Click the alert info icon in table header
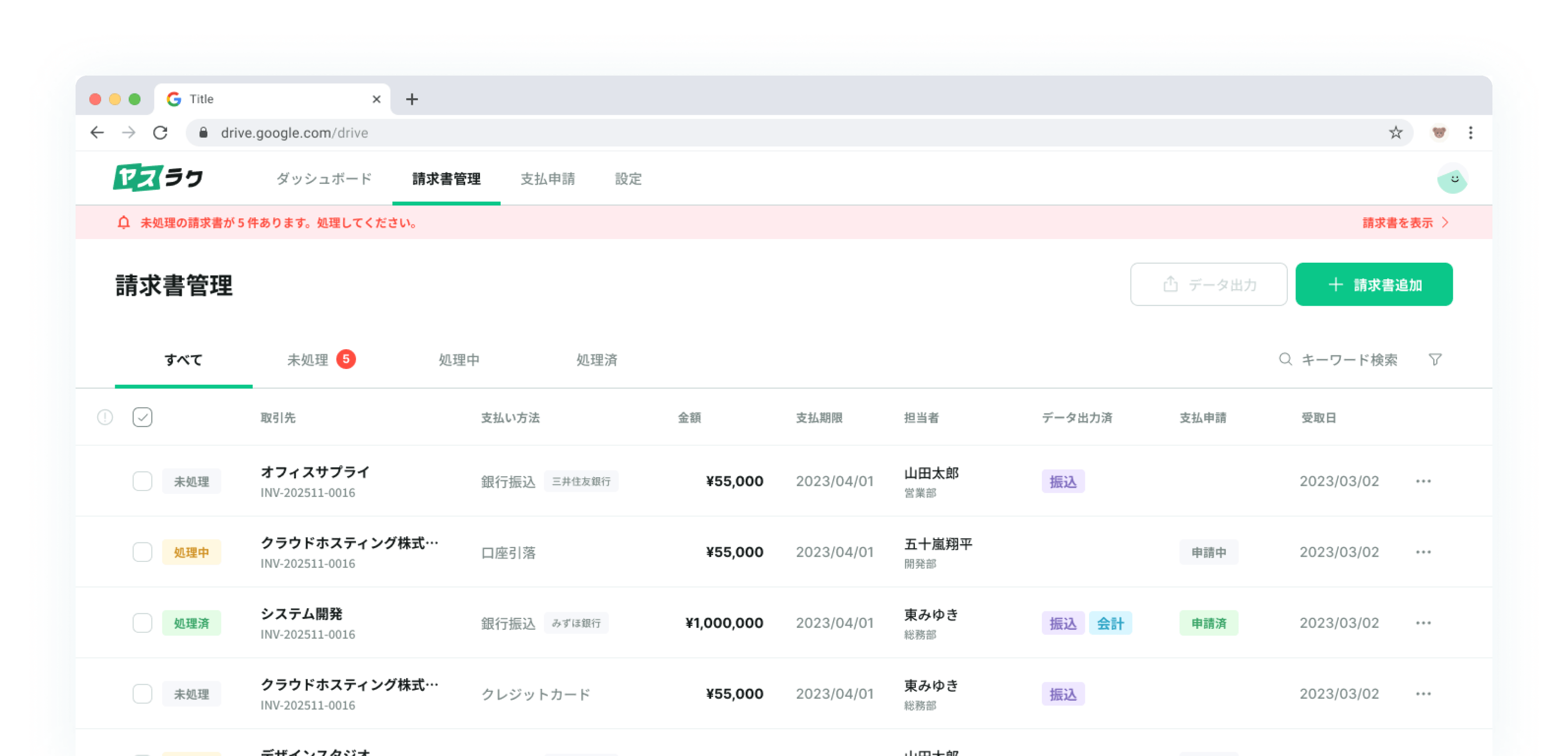The width and height of the screenshot is (1568, 756). (x=105, y=417)
